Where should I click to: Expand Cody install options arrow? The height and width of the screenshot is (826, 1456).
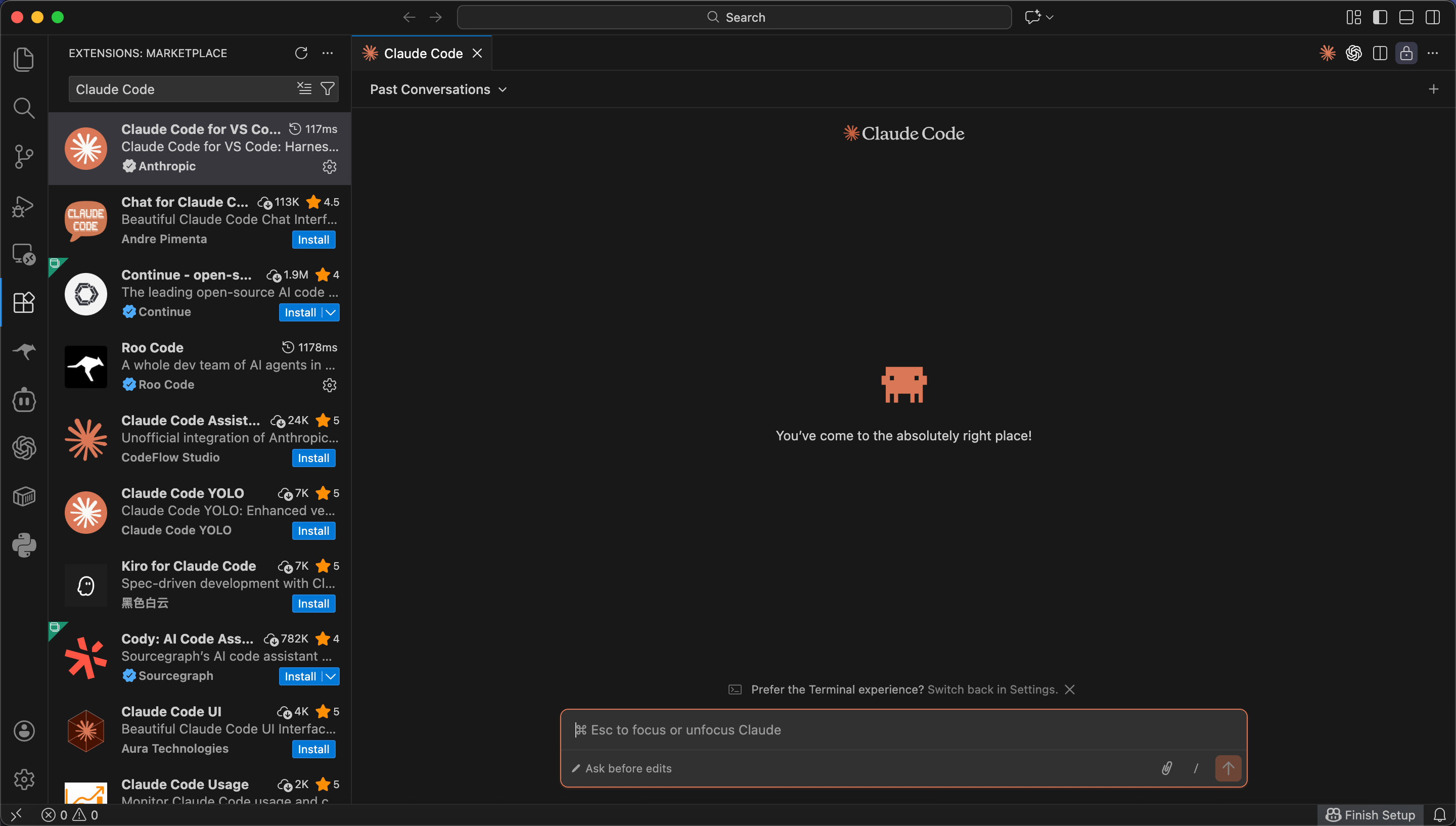331,676
